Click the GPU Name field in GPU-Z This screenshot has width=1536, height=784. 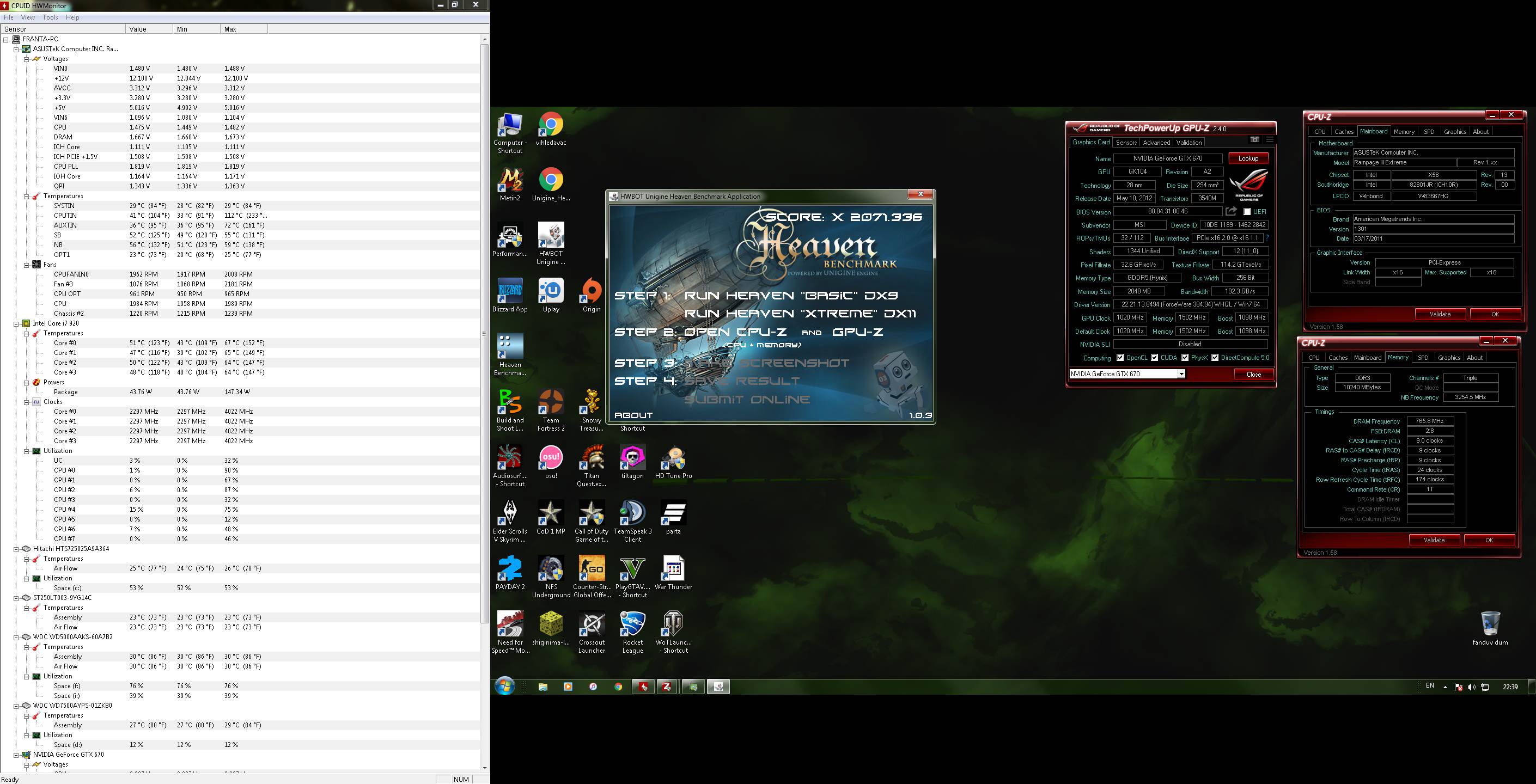coord(1168,158)
